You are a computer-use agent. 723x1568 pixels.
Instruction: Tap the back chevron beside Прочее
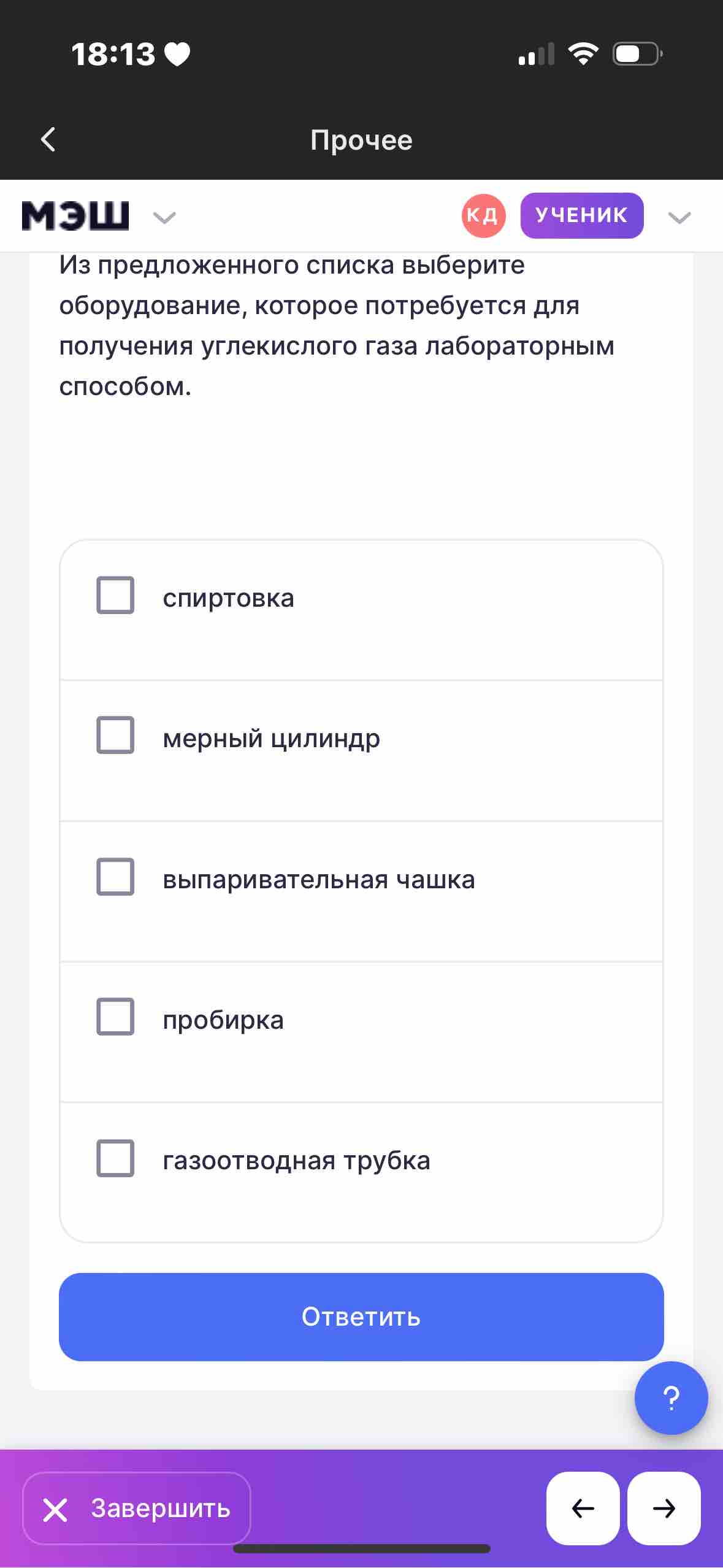tap(48, 139)
